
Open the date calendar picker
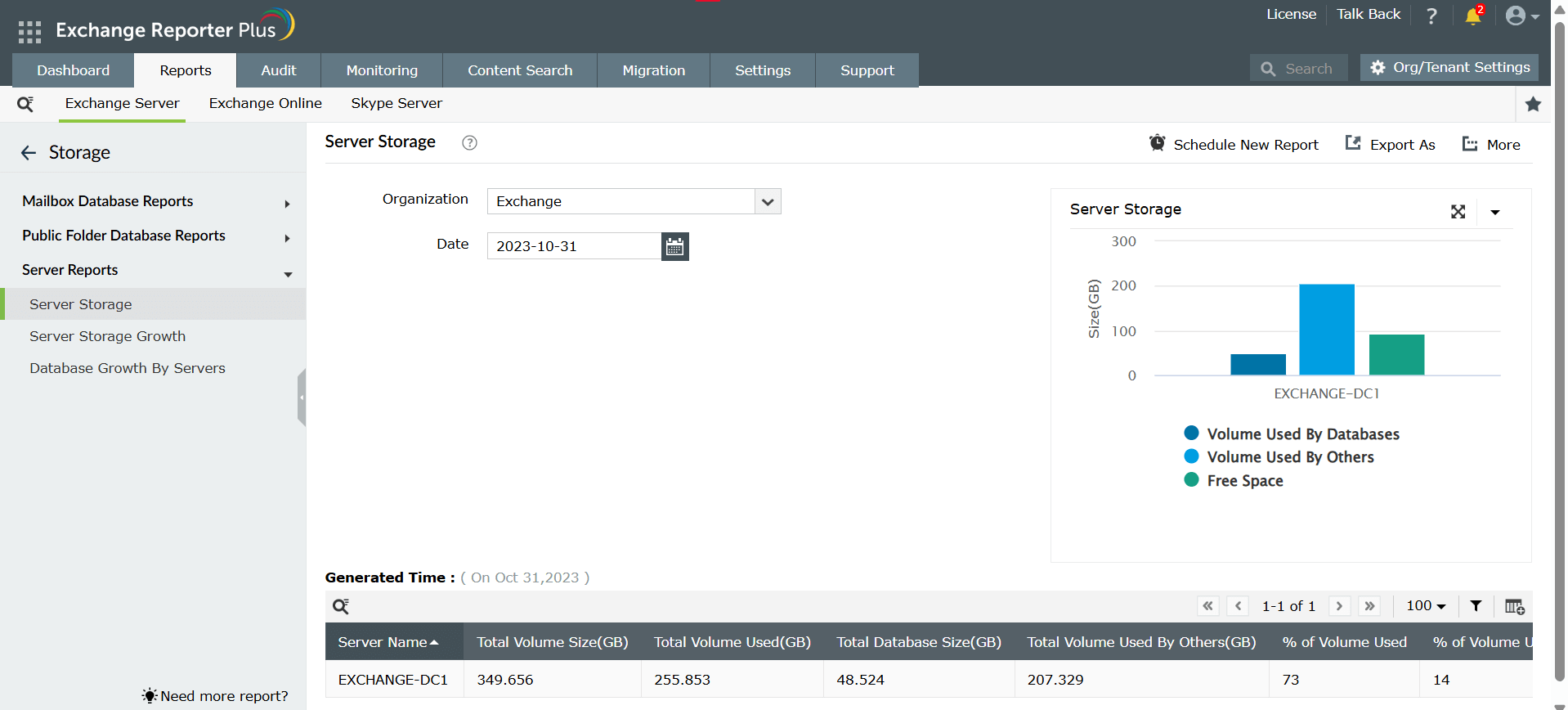tap(674, 246)
